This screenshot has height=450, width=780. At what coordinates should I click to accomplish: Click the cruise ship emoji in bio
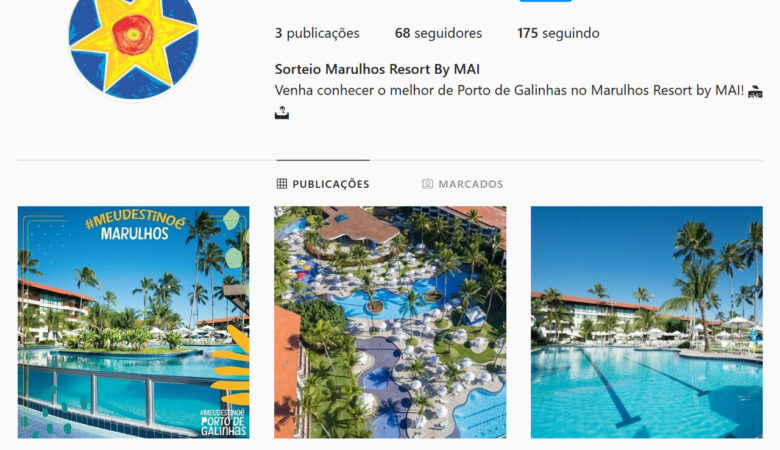pos(755,91)
